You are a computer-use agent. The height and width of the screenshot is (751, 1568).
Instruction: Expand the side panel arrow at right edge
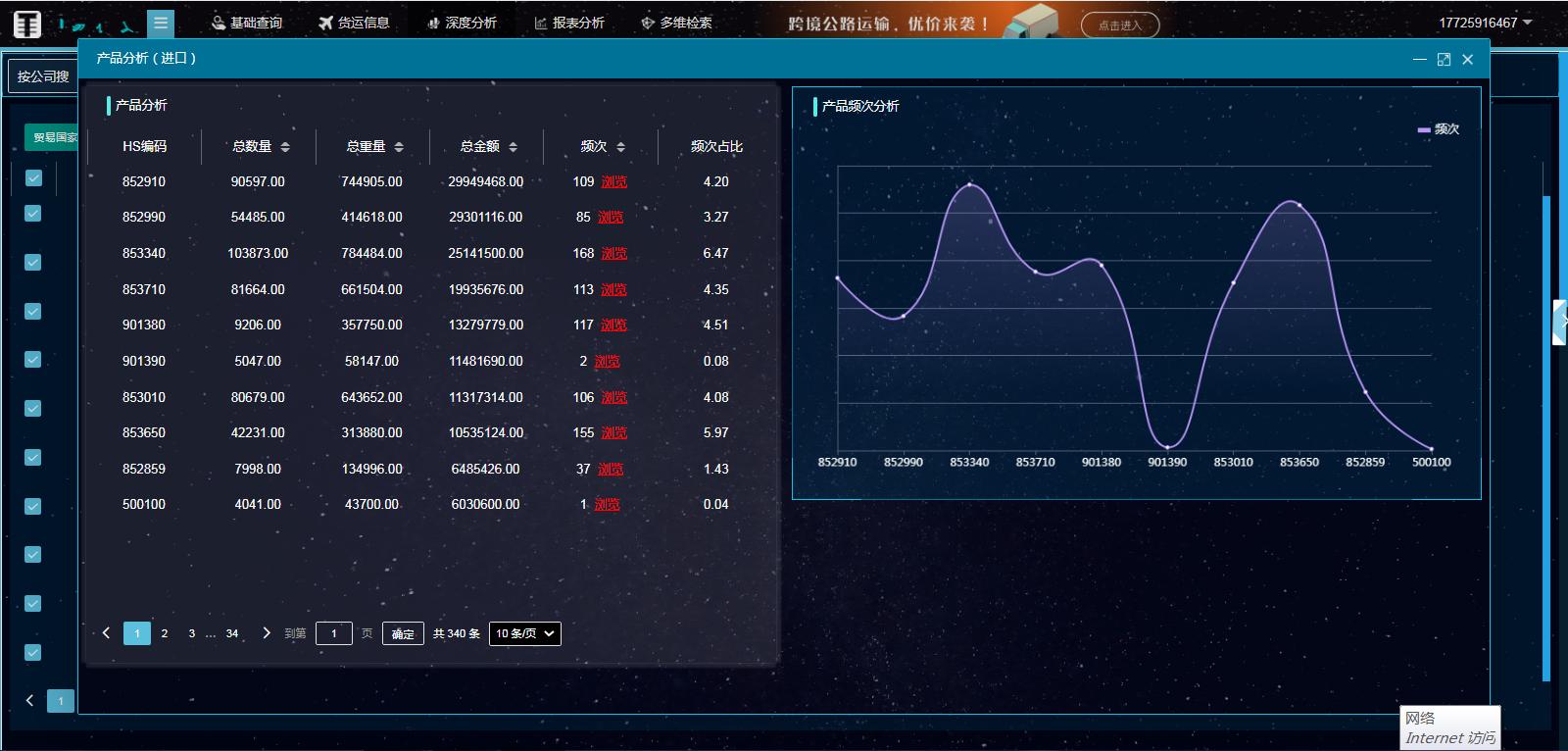point(1560,322)
